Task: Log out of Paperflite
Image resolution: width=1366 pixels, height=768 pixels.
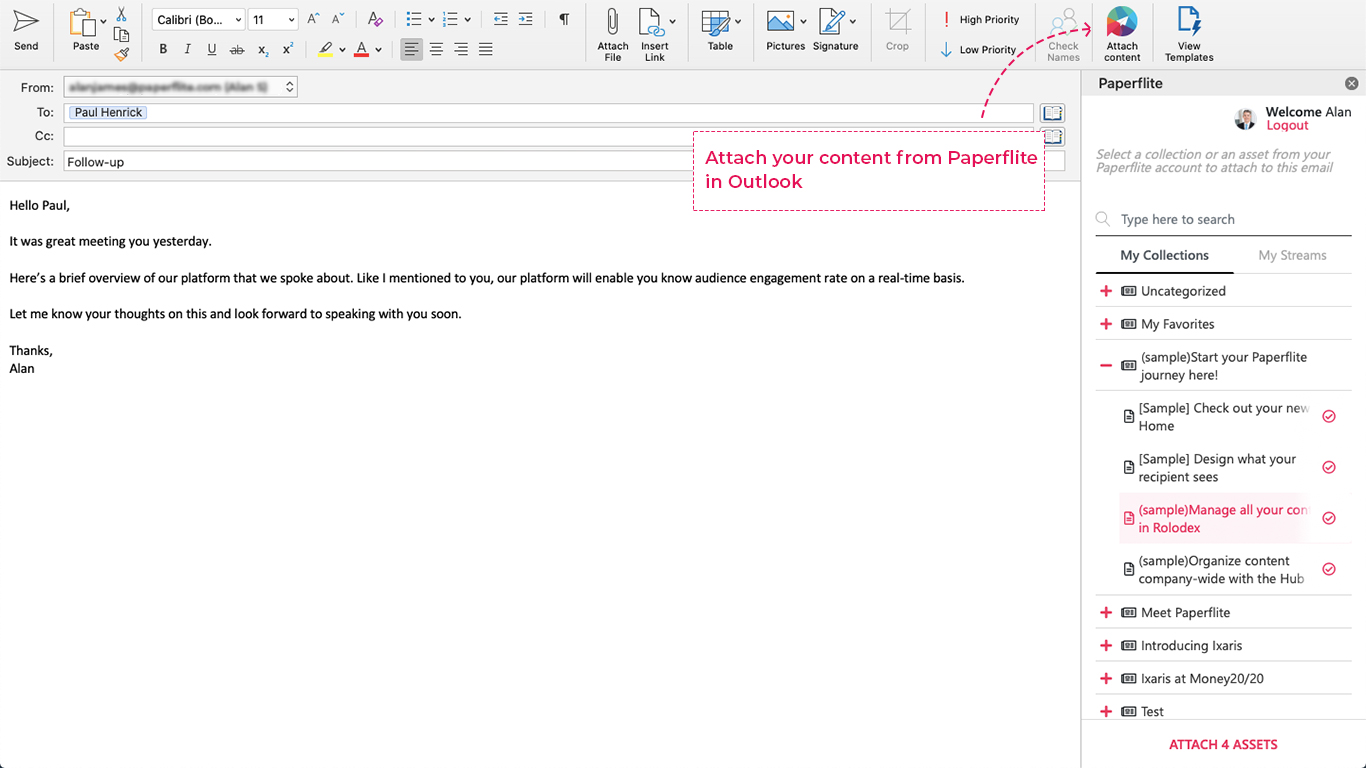Action: click(x=1287, y=126)
